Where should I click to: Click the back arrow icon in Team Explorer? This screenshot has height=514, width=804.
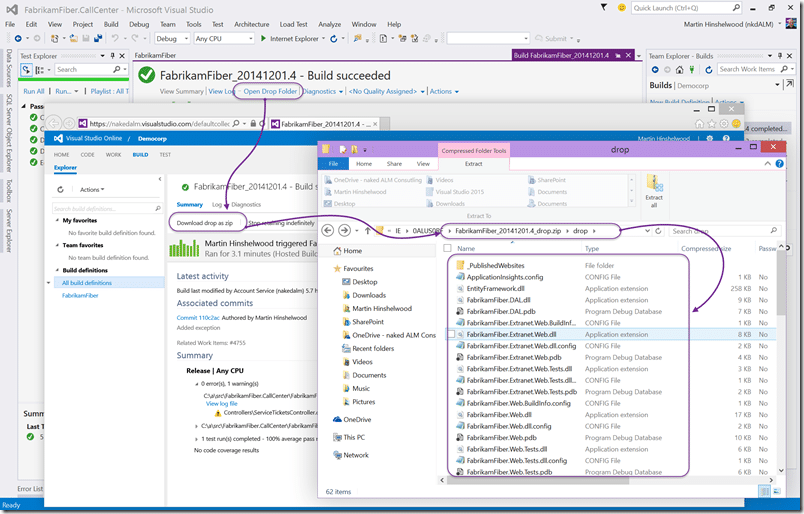point(655,69)
